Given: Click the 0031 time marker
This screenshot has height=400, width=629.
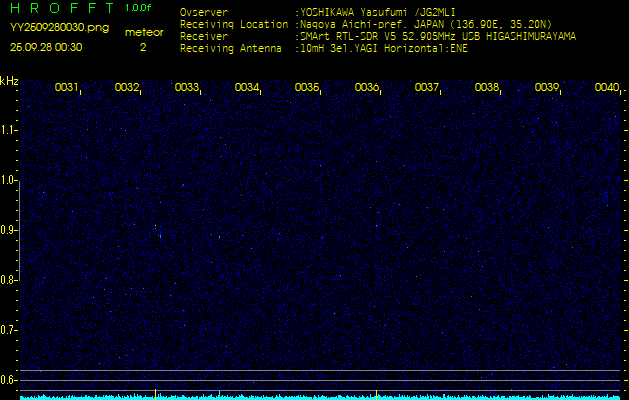Looking at the screenshot, I should [x=67, y=88].
